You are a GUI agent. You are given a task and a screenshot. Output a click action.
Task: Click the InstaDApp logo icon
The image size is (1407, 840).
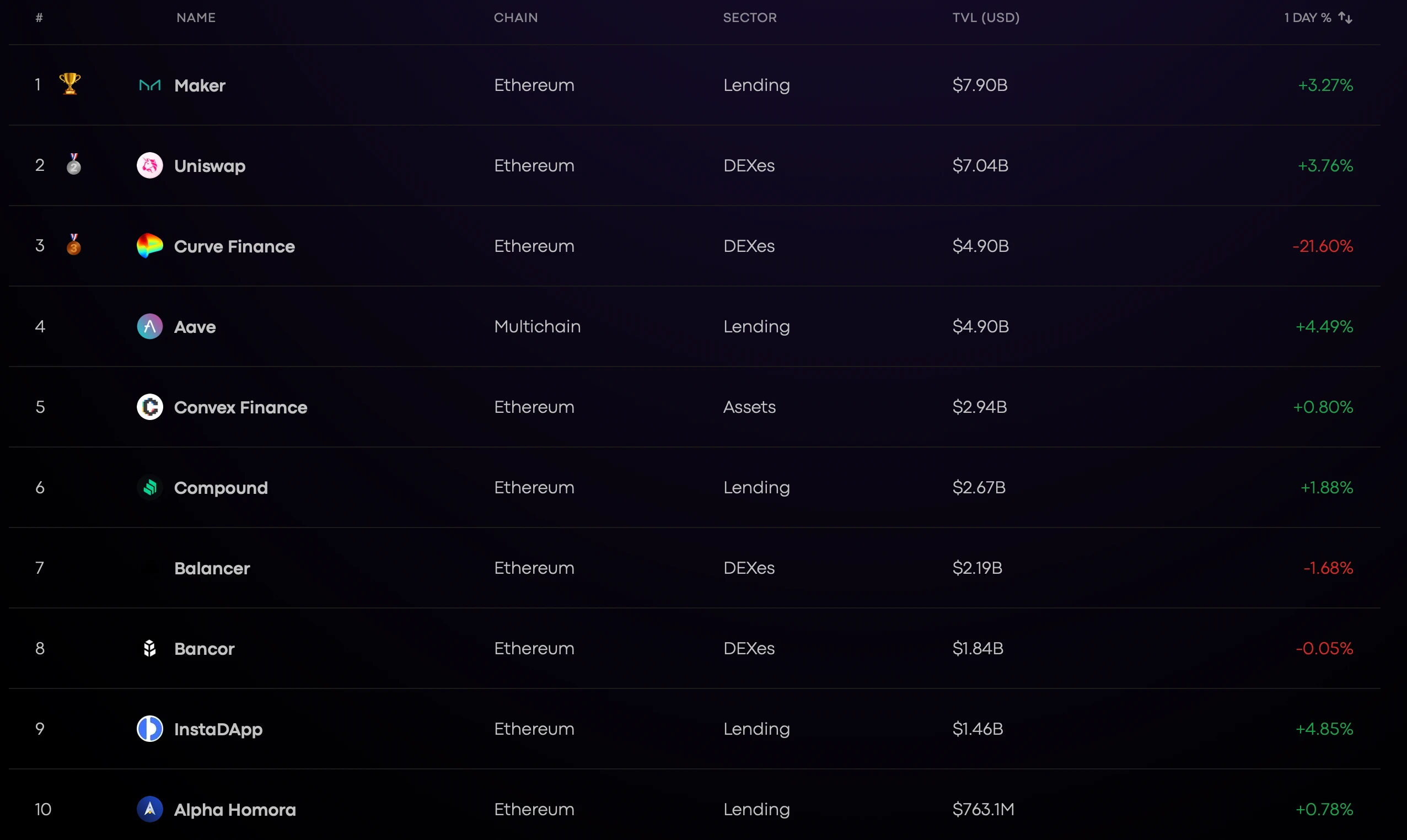pyautogui.click(x=150, y=729)
